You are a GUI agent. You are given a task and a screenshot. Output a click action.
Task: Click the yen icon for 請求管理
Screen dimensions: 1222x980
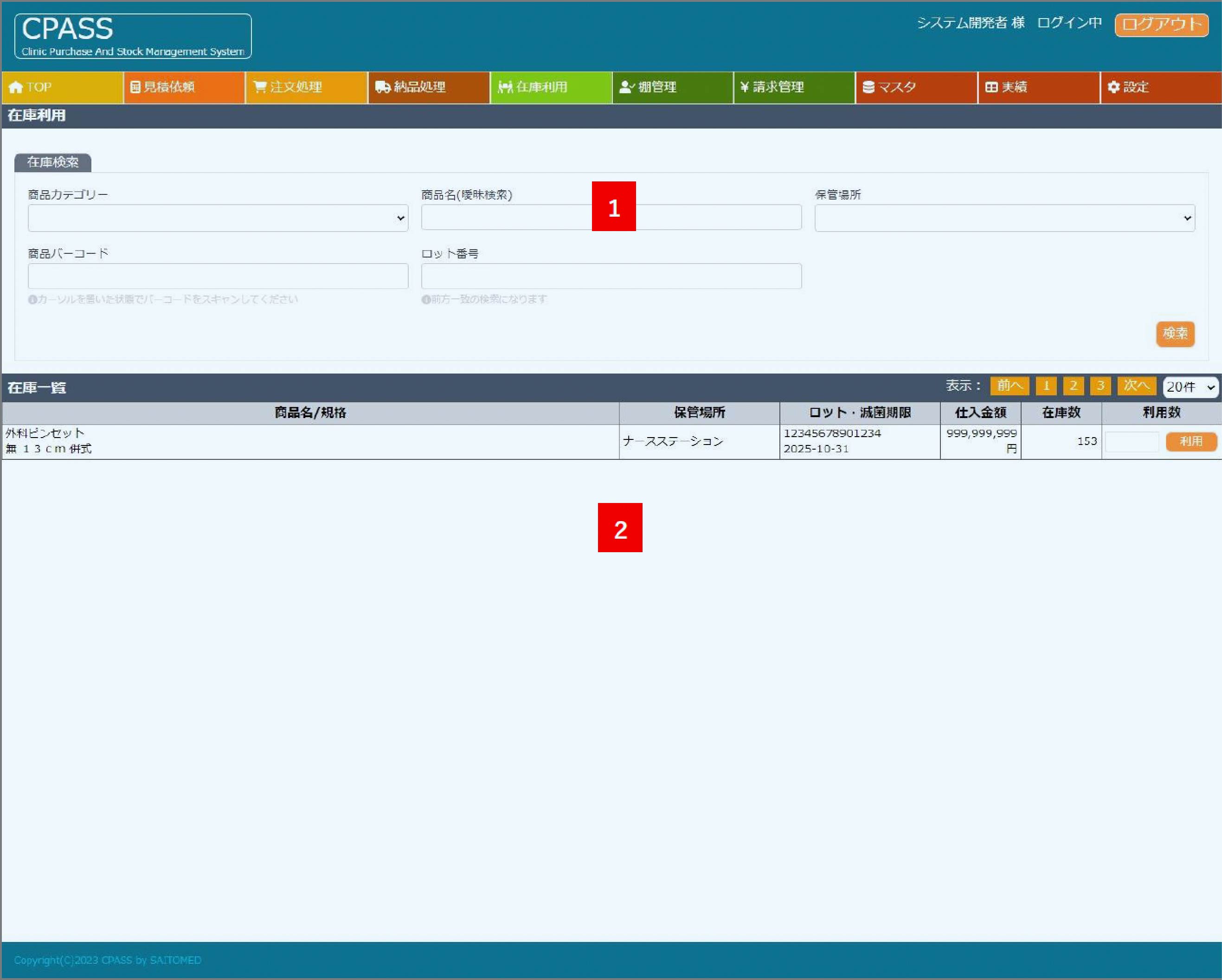tap(744, 87)
